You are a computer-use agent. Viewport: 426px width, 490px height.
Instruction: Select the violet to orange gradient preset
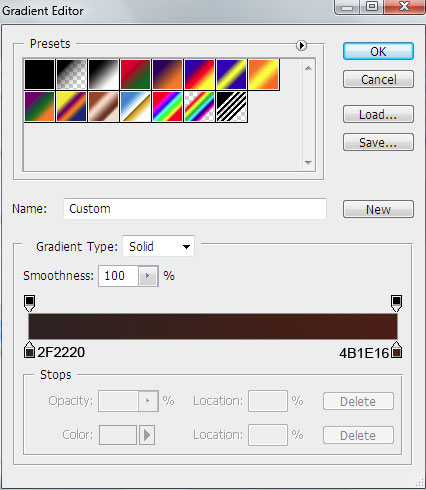[167, 75]
